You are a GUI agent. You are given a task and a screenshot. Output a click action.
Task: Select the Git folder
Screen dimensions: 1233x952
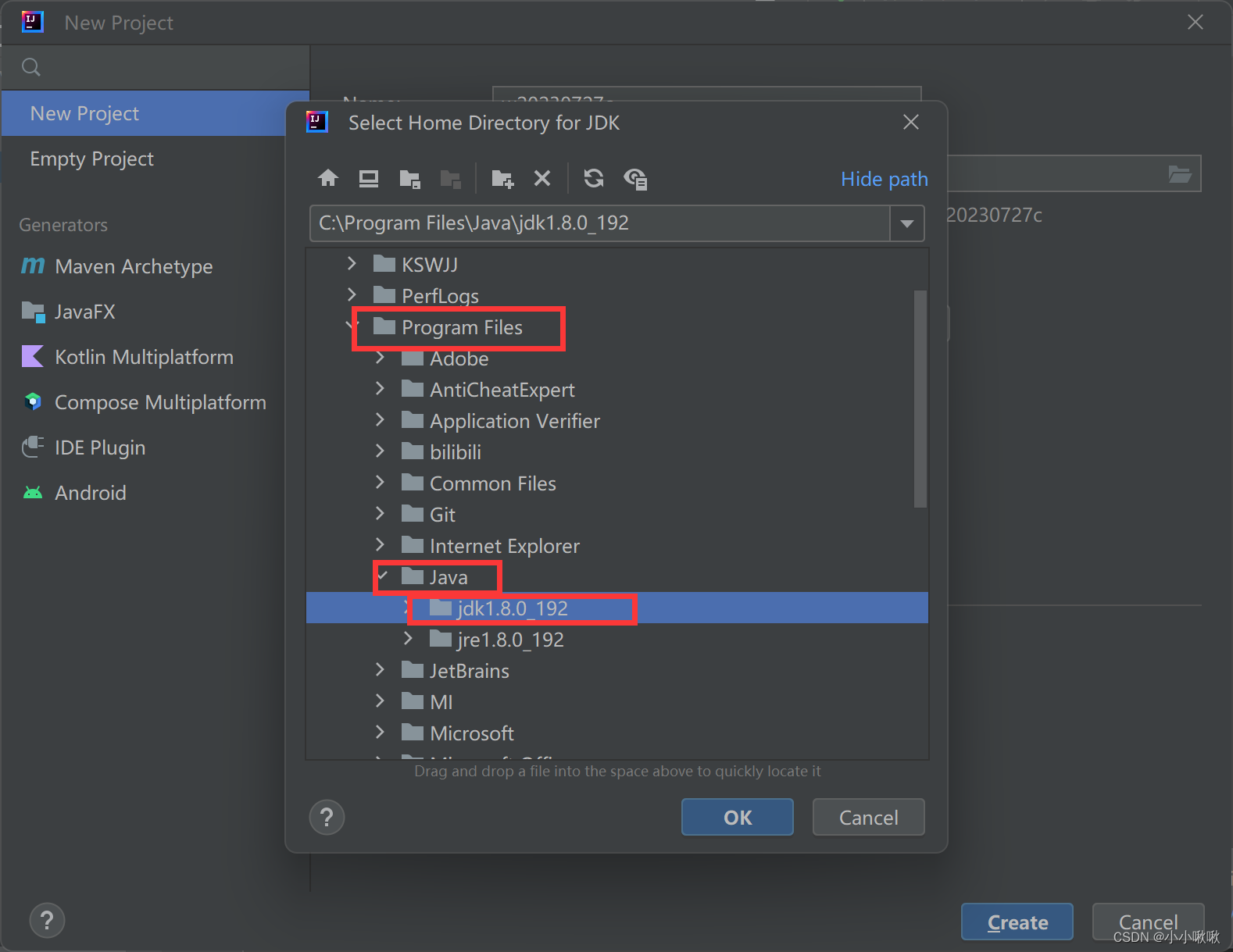tap(442, 515)
